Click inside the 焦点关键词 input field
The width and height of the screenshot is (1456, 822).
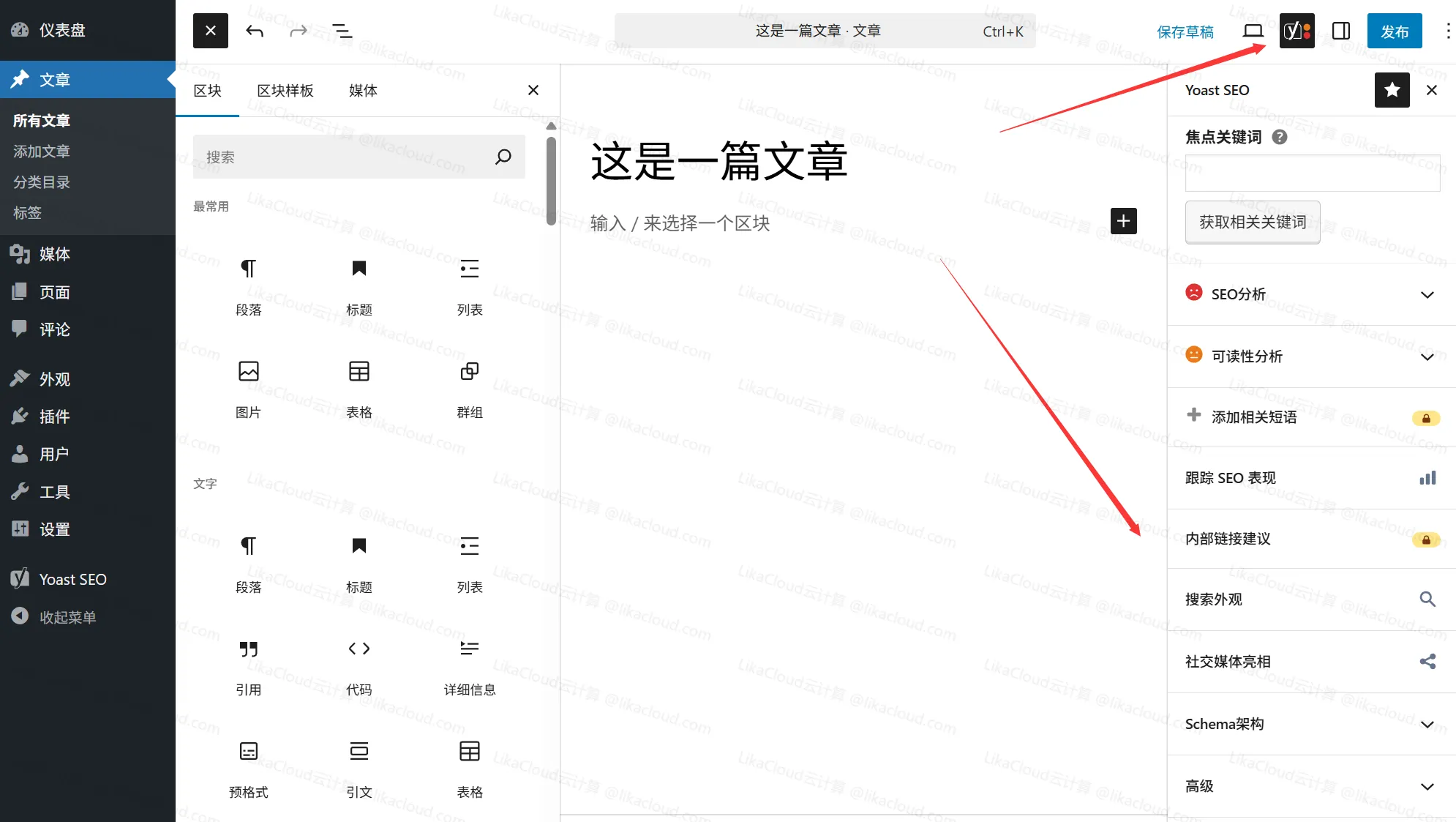coord(1312,173)
